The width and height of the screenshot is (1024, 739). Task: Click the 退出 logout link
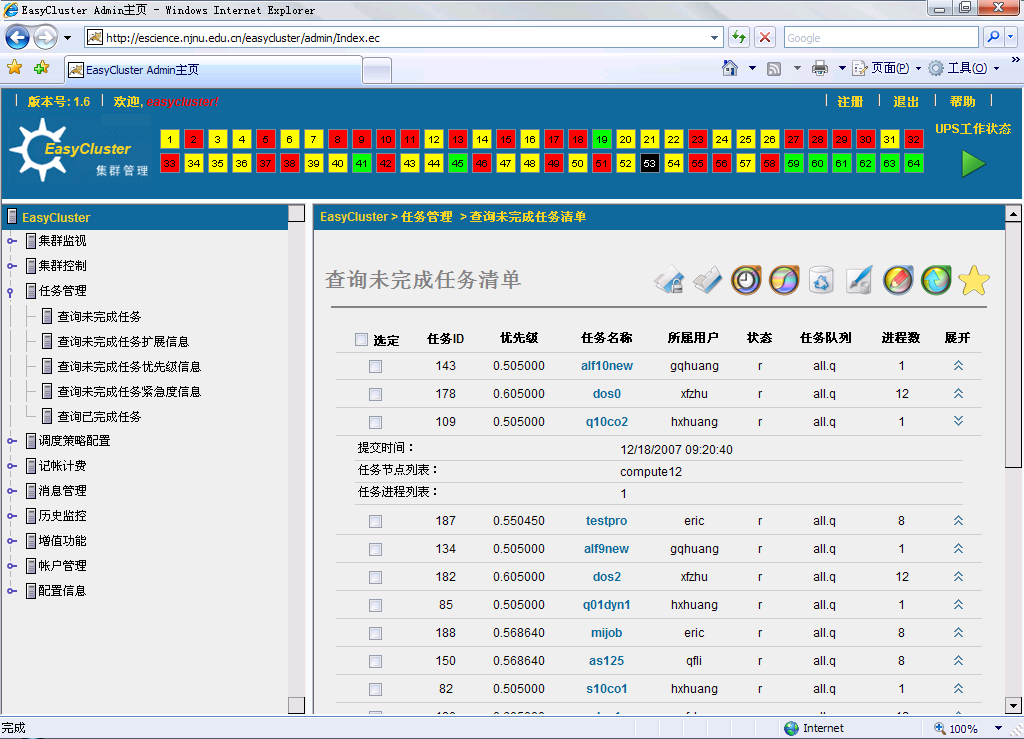pos(906,102)
